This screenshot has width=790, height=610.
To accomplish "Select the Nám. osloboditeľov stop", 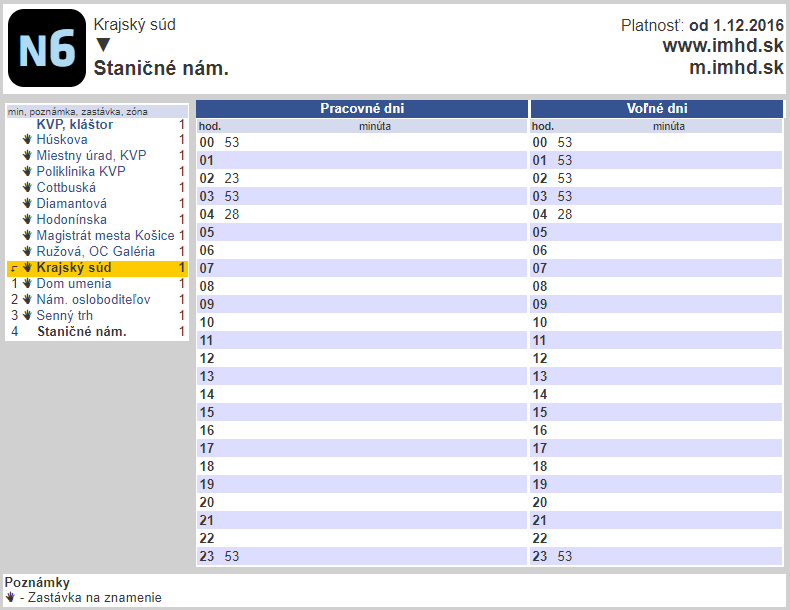I will pyautogui.click(x=93, y=300).
